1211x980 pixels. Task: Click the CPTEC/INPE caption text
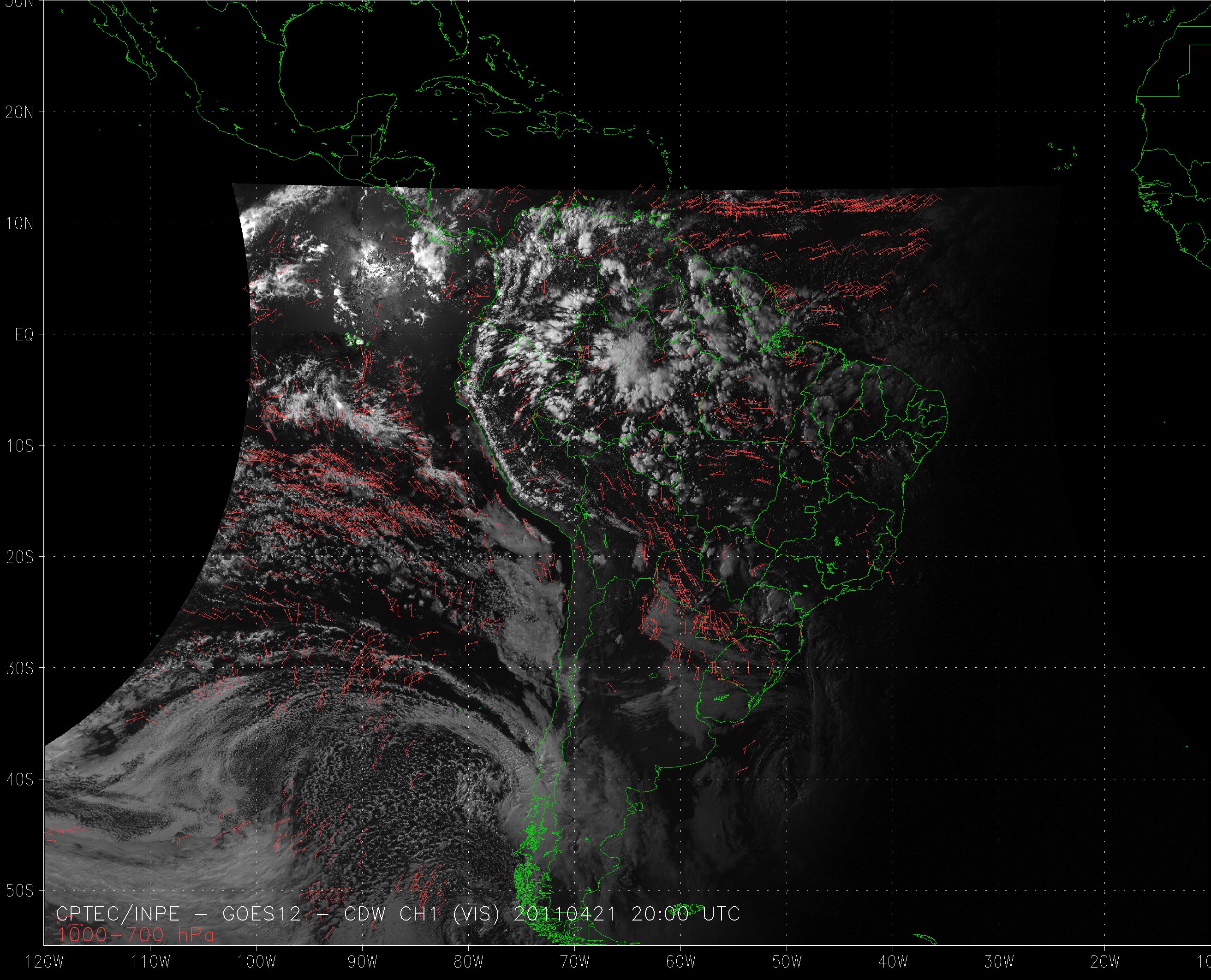[118, 914]
